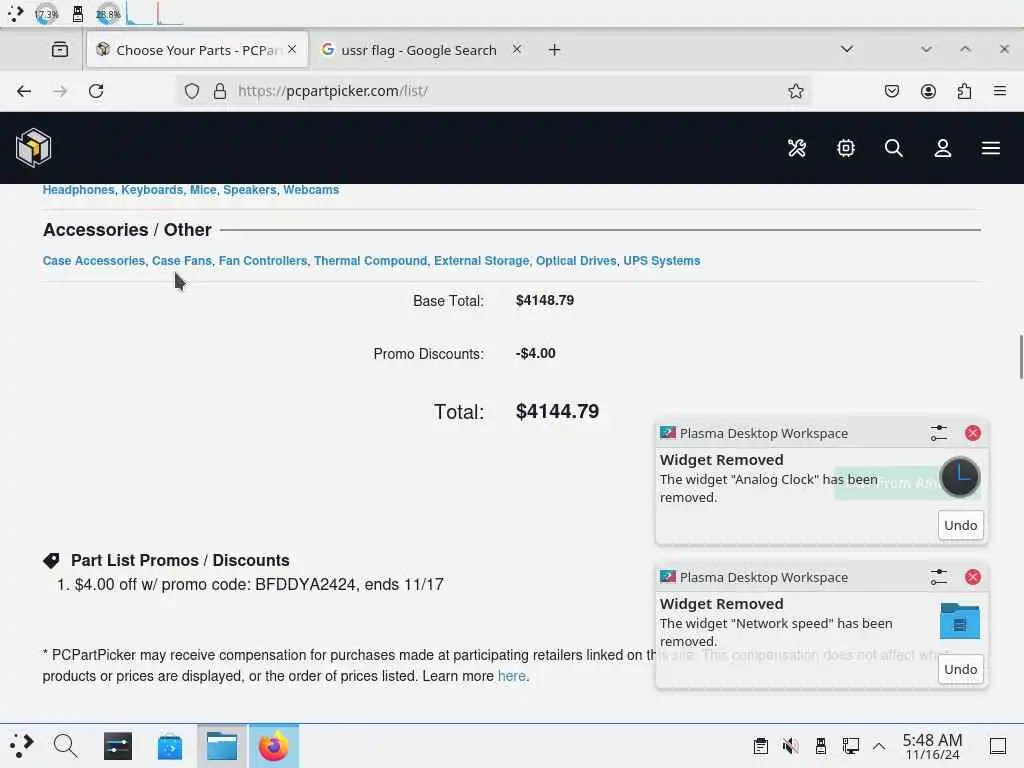Open the Optical Drives link
The width and height of the screenshot is (1024, 768).
tap(576, 261)
